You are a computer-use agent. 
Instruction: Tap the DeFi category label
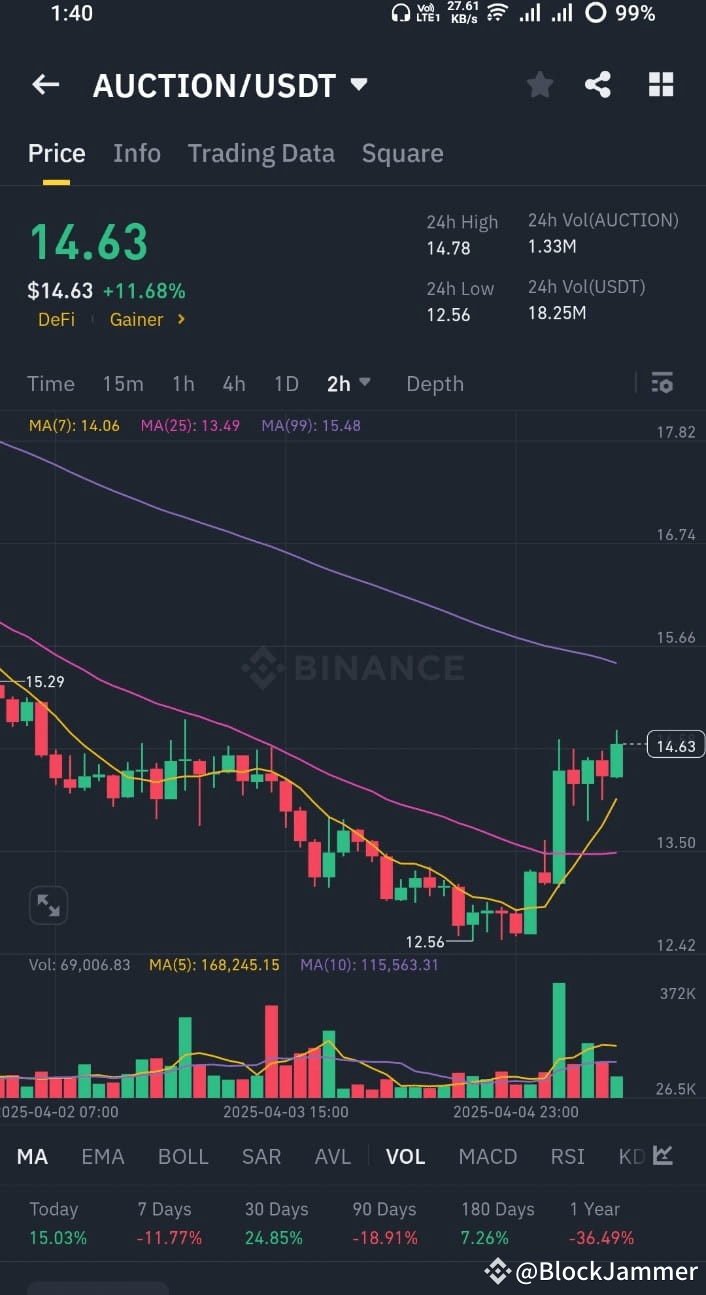point(56,319)
